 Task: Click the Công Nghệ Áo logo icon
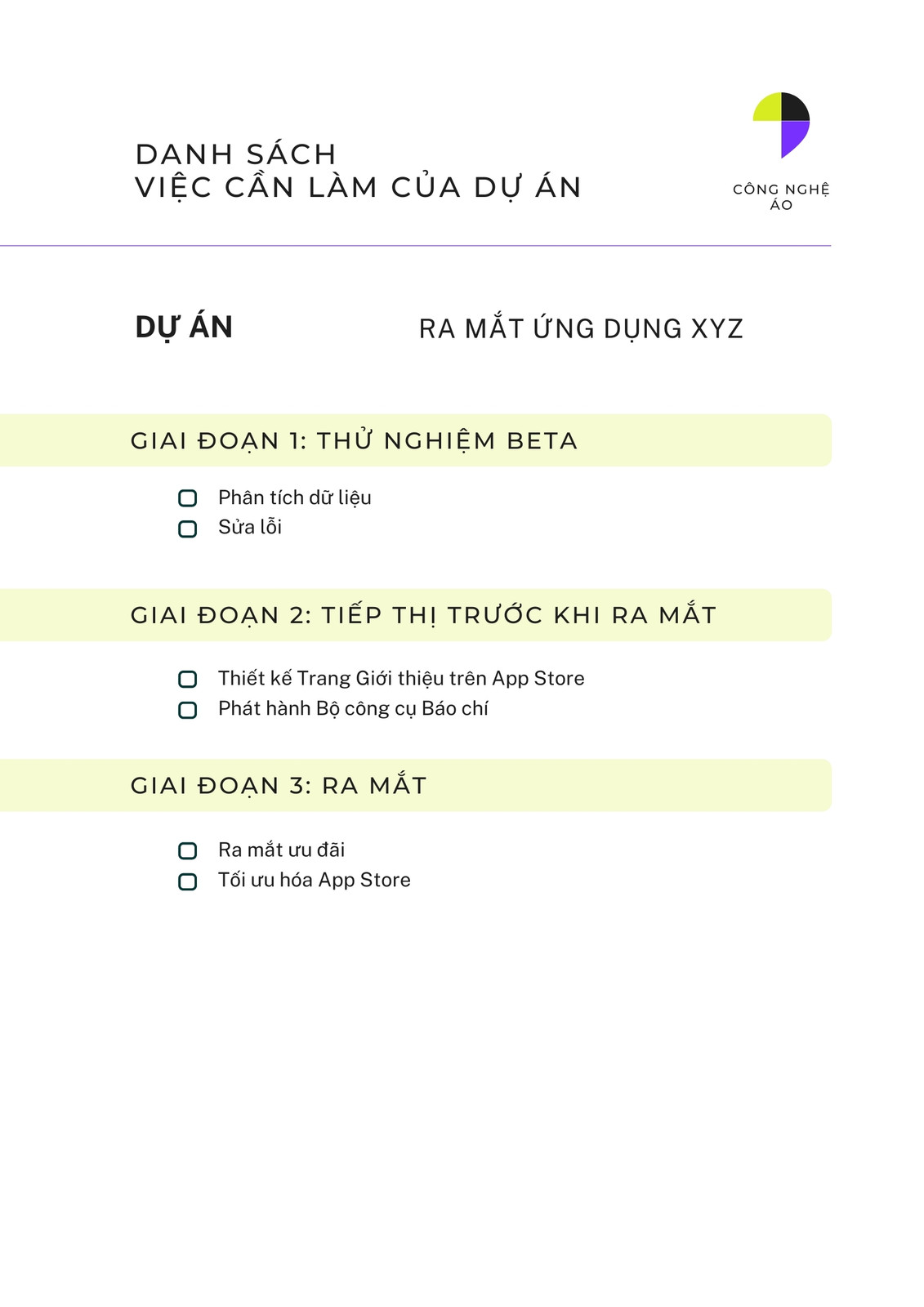(781, 125)
